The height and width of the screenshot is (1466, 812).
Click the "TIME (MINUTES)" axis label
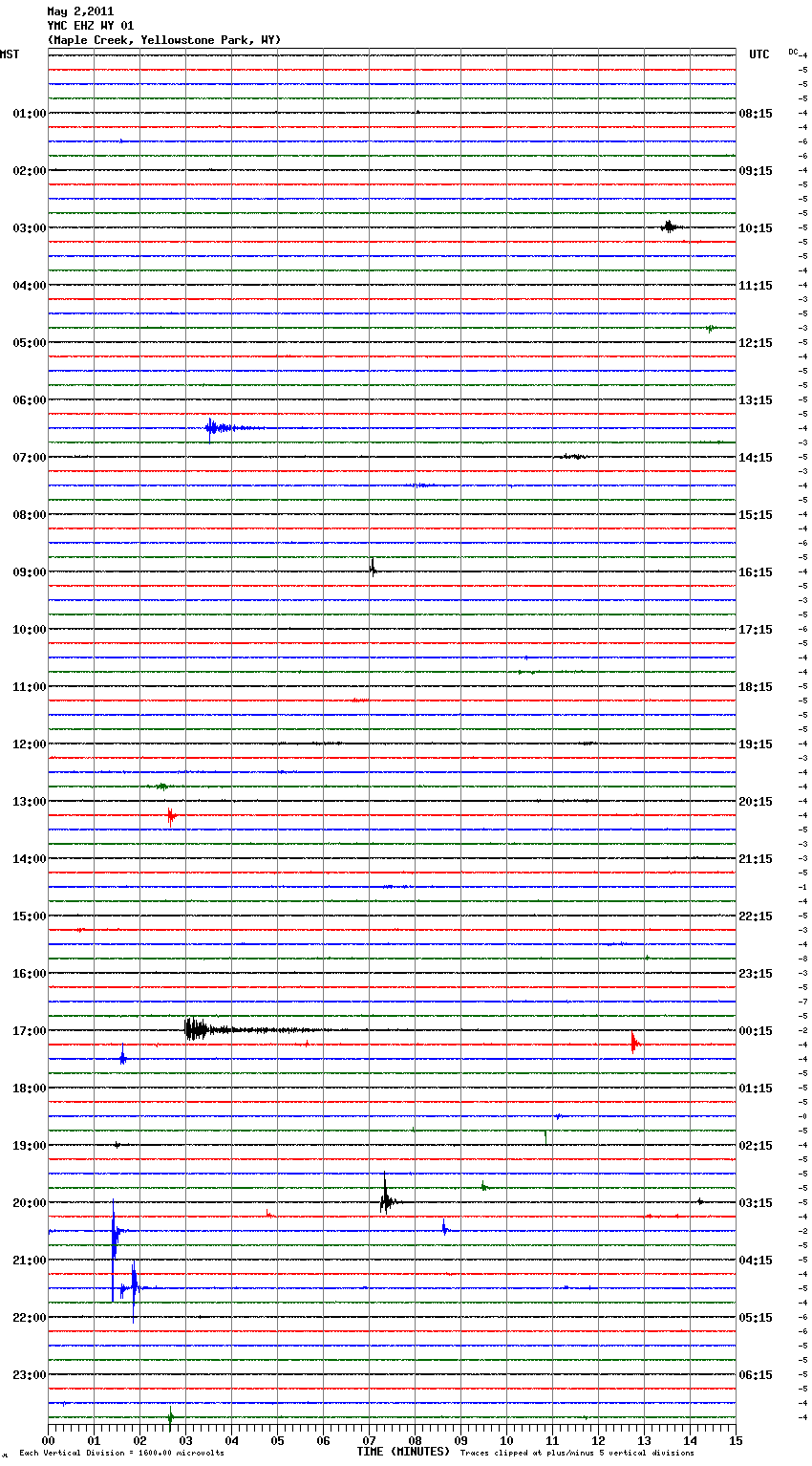tap(403, 1452)
